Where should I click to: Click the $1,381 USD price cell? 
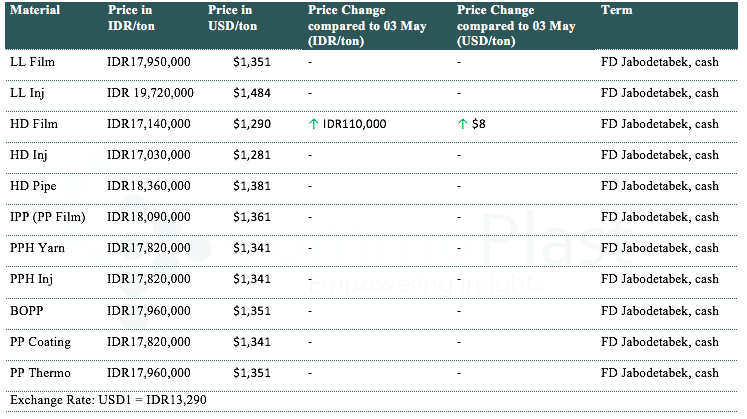252,186
